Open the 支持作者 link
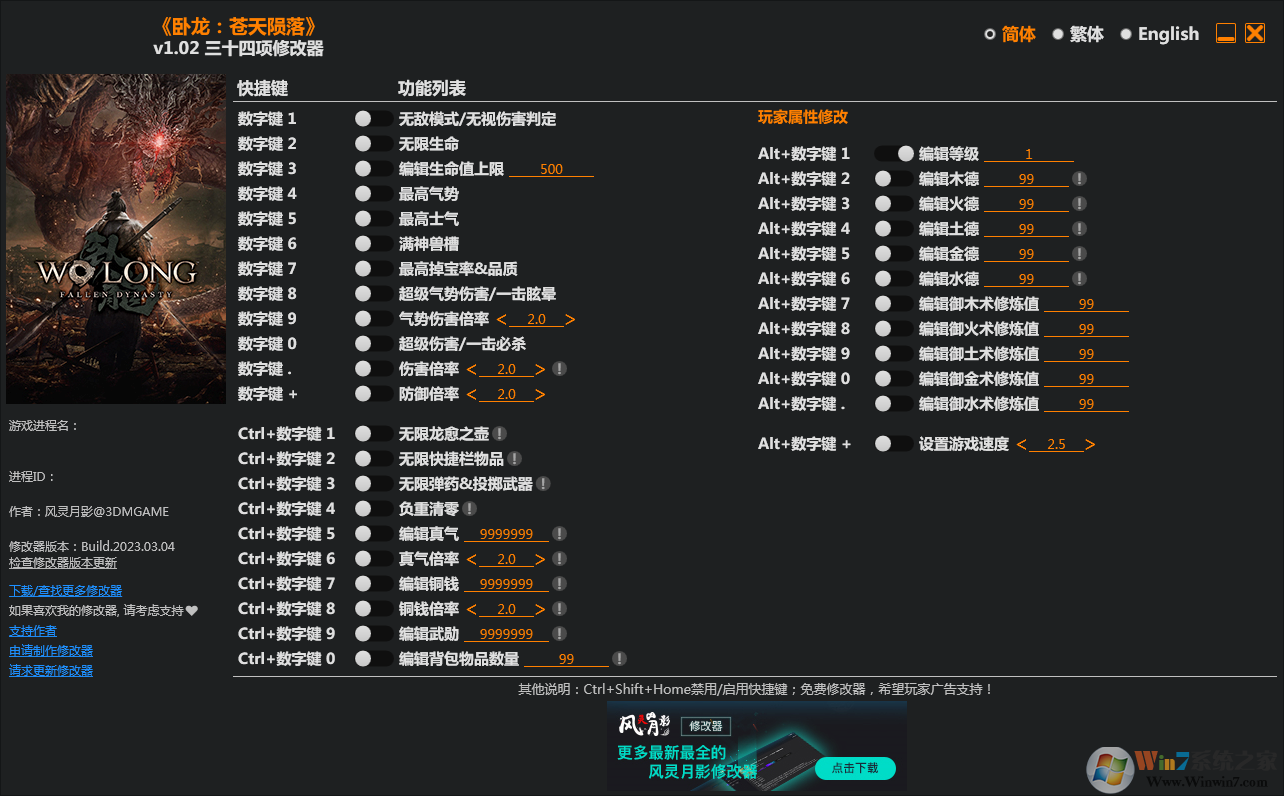The width and height of the screenshot is (1284, 796). coord(32,630)
